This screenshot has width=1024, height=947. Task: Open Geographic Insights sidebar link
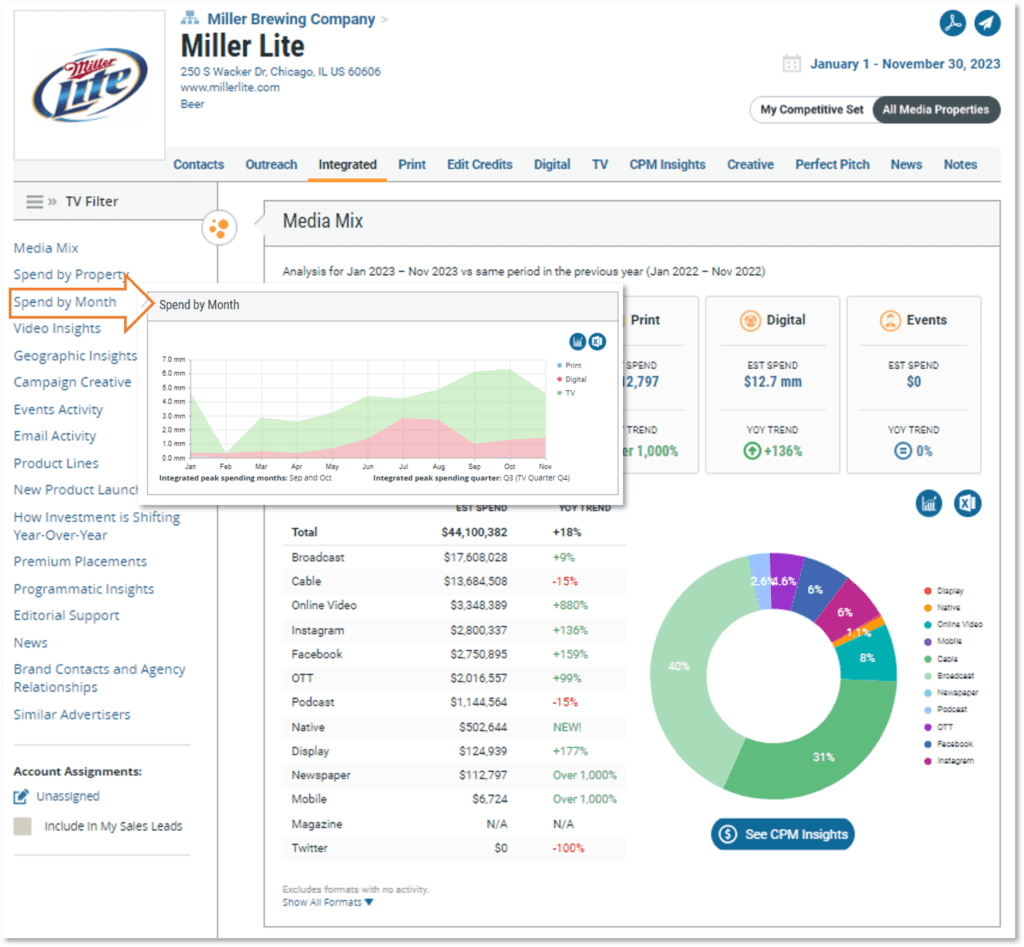click(76, 356)
